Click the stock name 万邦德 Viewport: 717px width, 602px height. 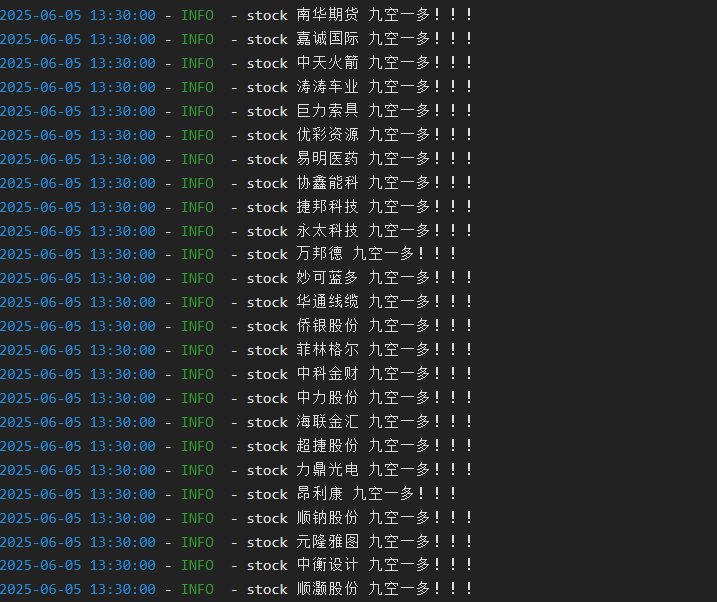(x=319, y=254)
